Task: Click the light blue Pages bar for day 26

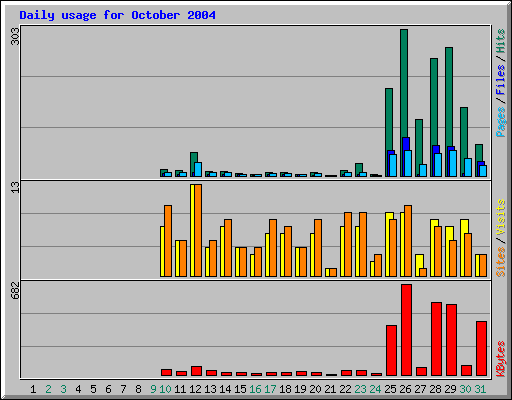Action: tap(408, 163)
